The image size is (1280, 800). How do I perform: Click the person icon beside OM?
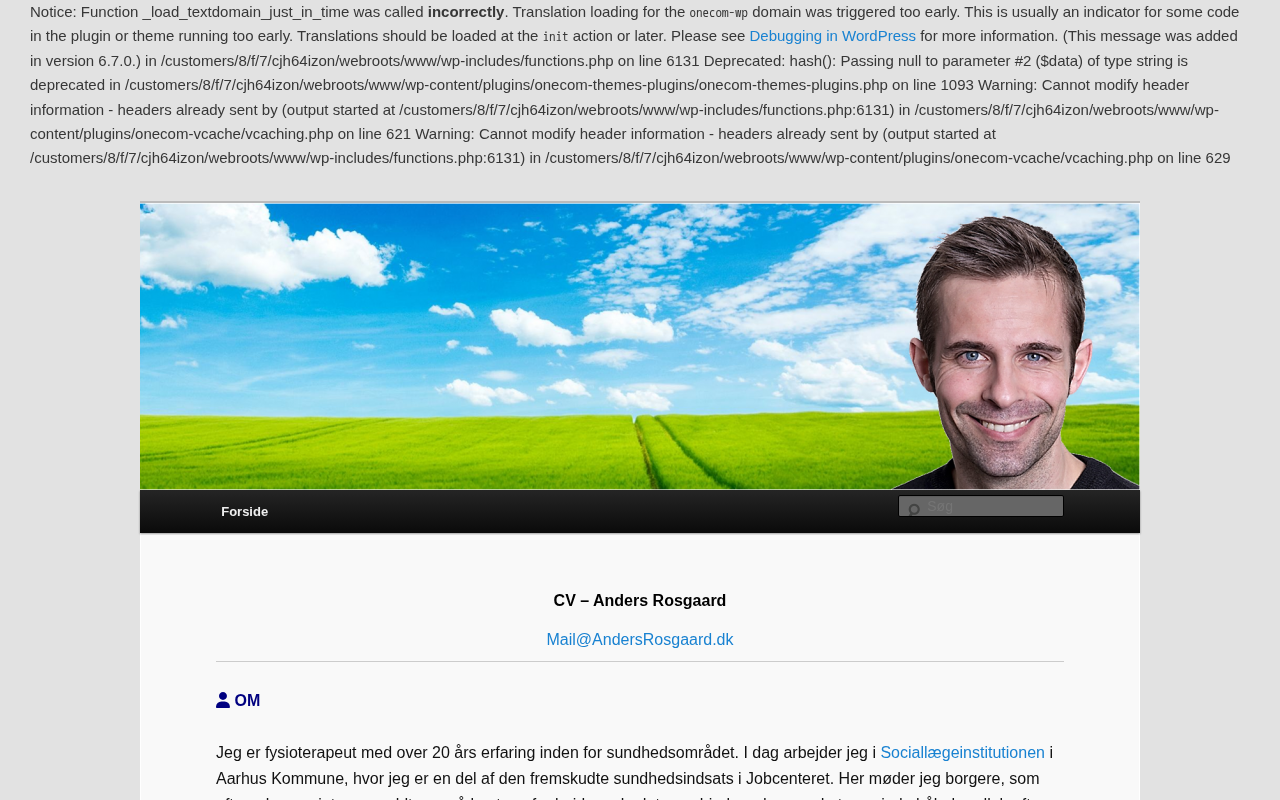[223, 700]
